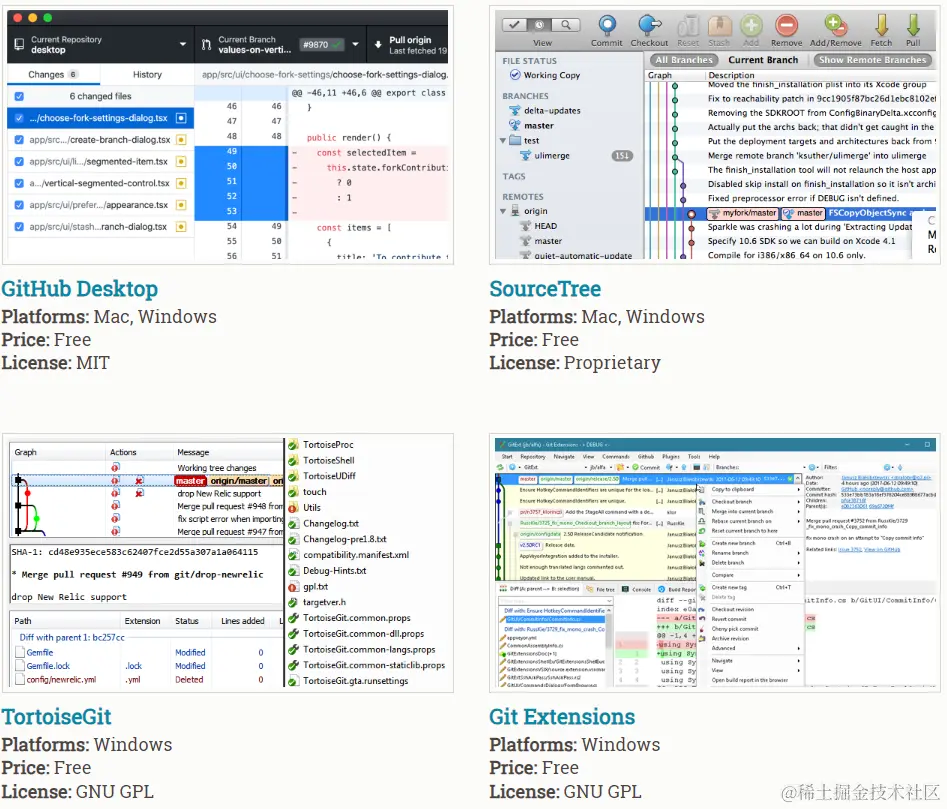
Task: Choose Cherry pick commit from context menu
Action: pyautogui.click(x=735, y=629)
